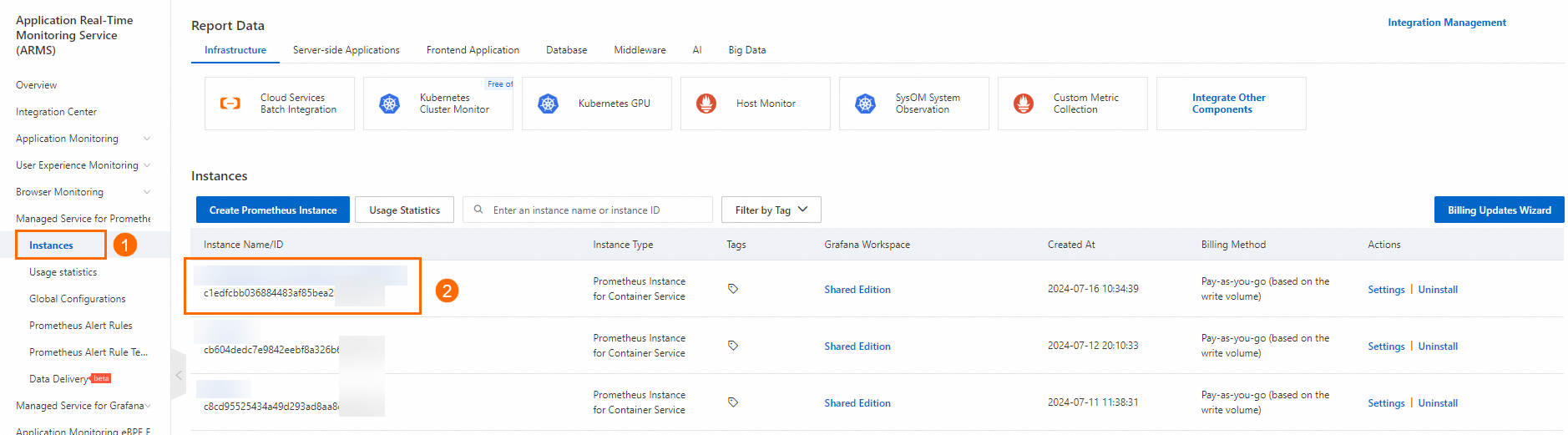Open Usage statistics in sidebar
This screenshot has height=435, width=1568.
63,272
